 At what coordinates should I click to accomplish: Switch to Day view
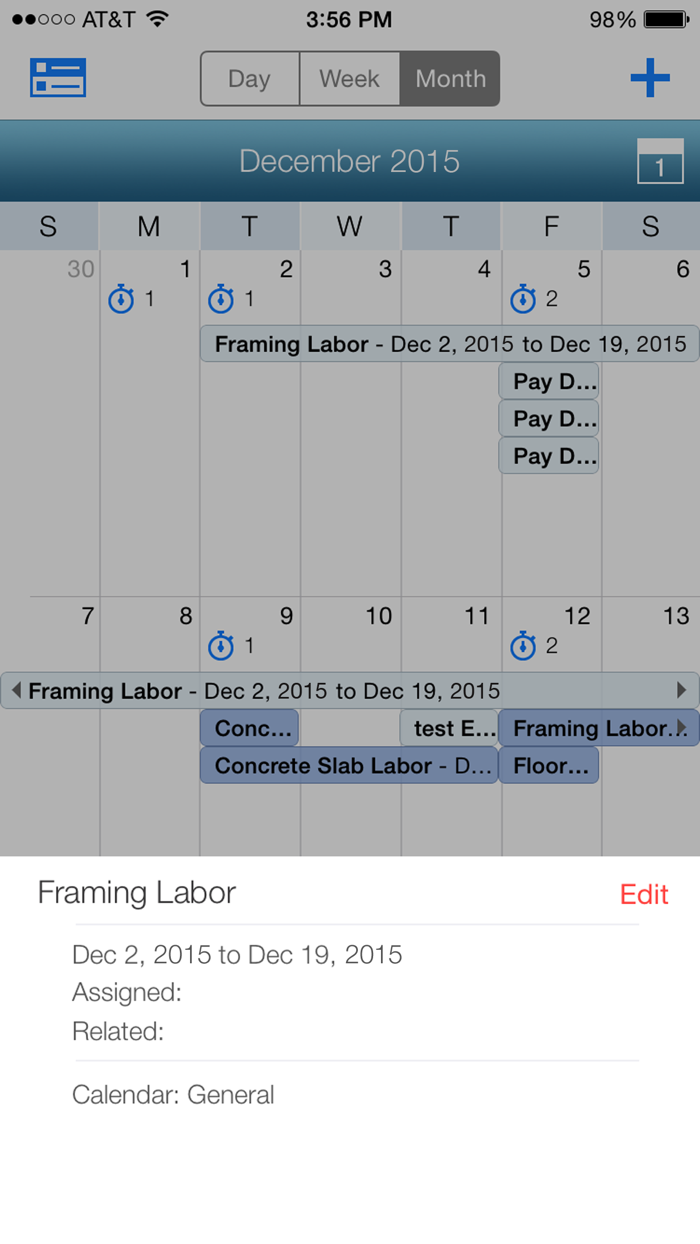(249, 78)
